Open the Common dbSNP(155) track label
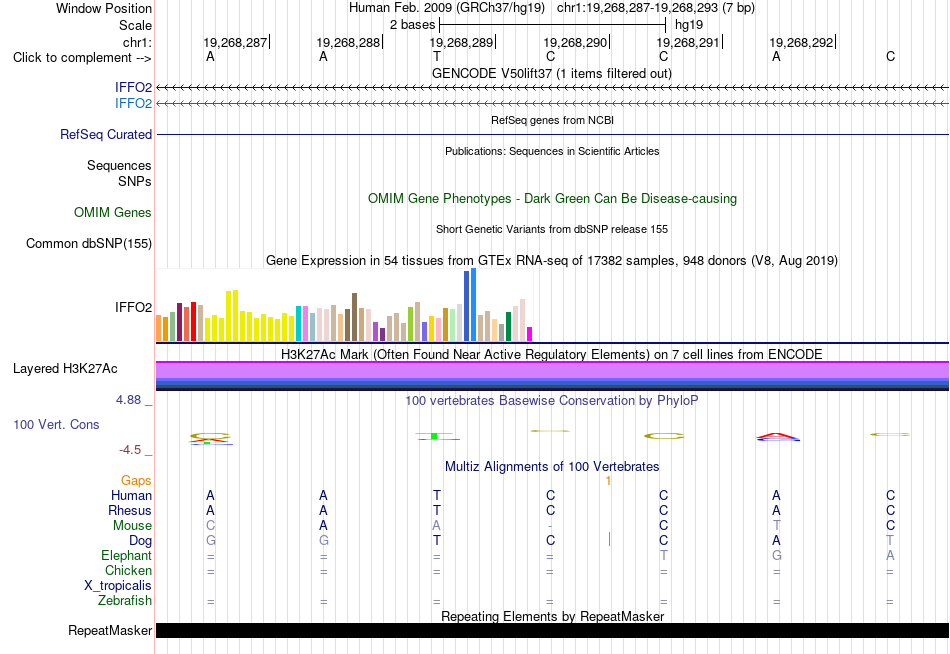This screenshot has width=950, height=654. 88,243
